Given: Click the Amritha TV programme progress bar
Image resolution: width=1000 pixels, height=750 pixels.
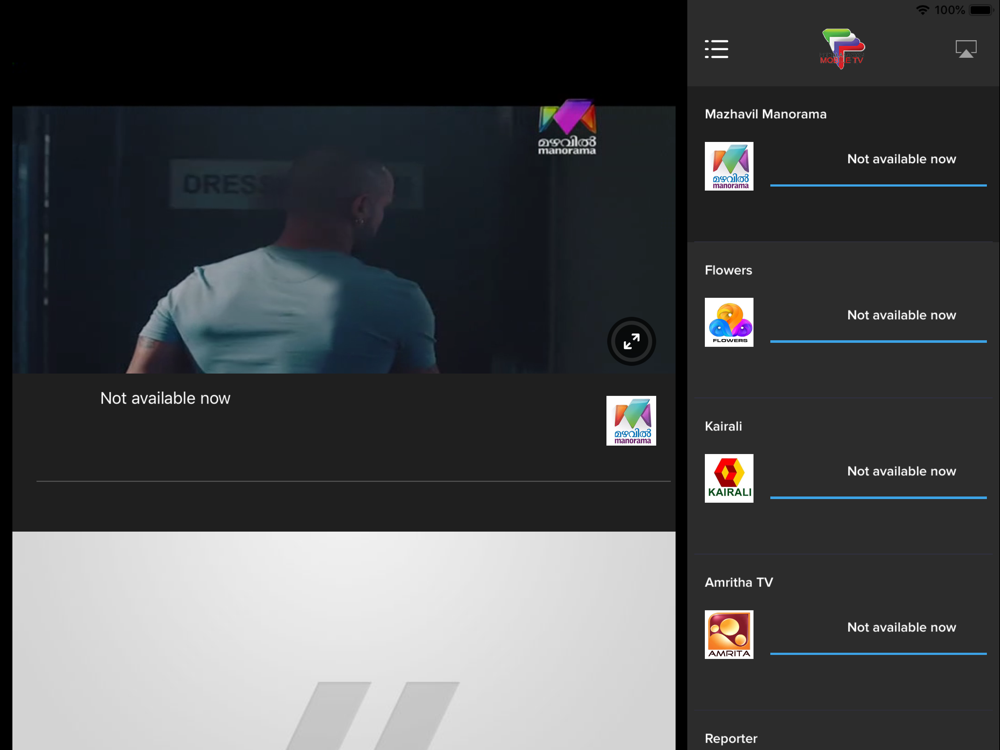Looking at the screenshot, I should click(x=878, y=654).
